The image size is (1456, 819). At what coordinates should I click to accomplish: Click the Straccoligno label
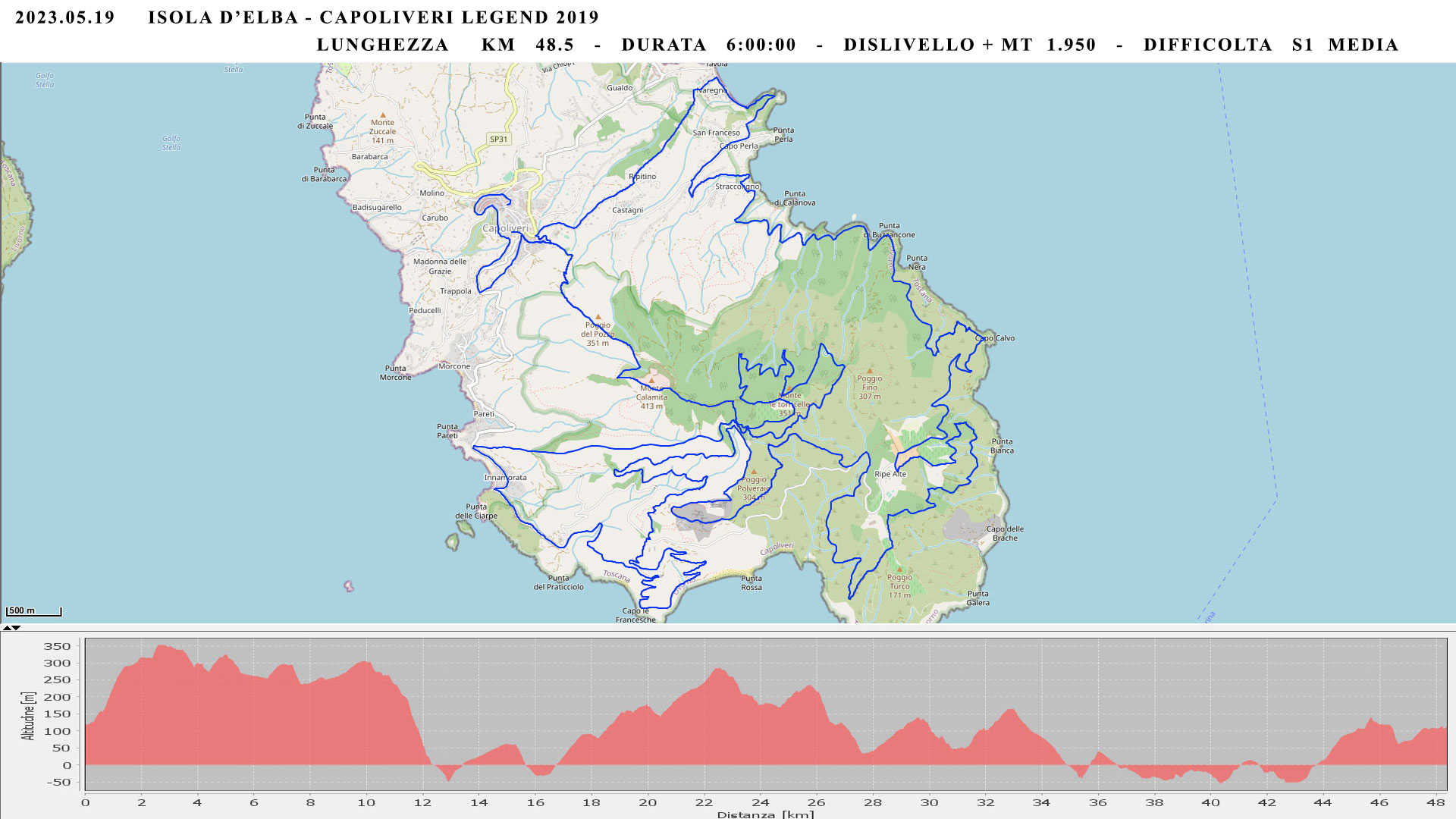point(737,186)
